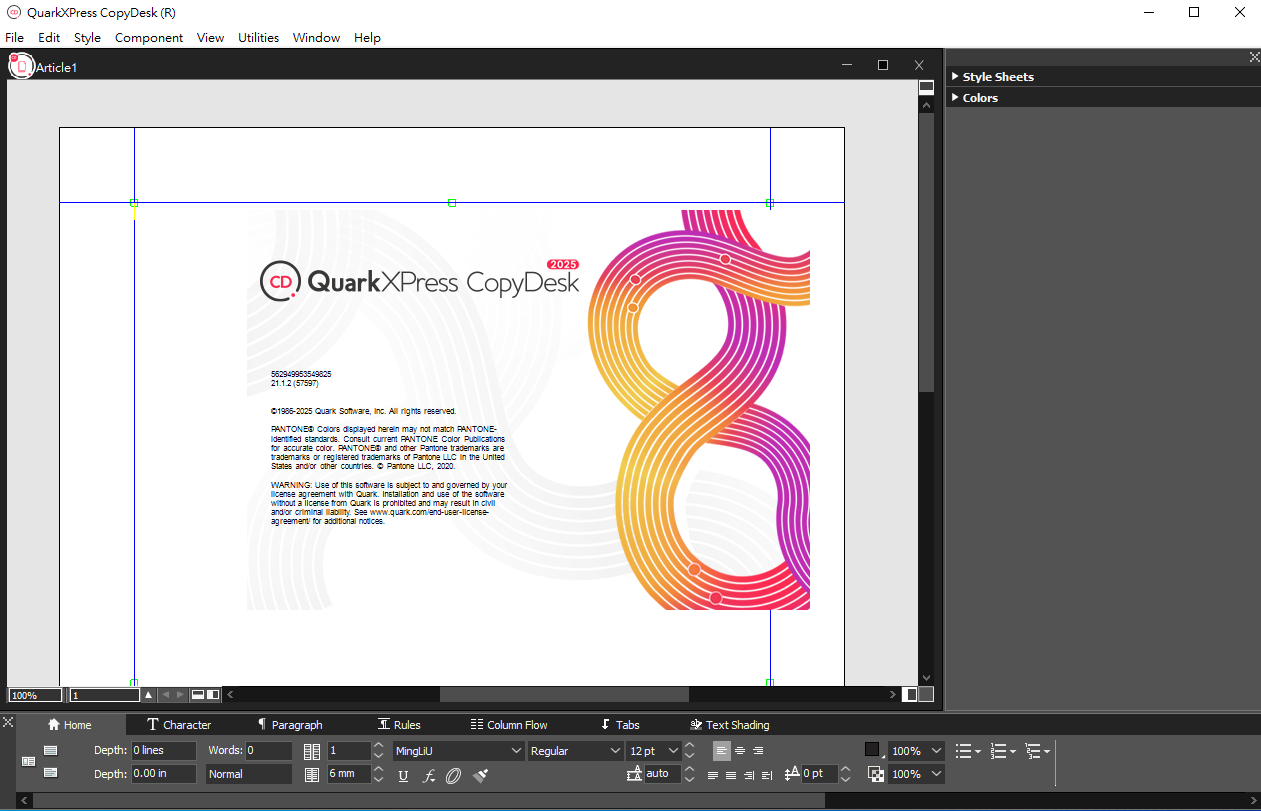Image resolution: width=1261 pixels, height=811 pixels.
Task: Increase font size with up stepper
Action: [689, 746]
